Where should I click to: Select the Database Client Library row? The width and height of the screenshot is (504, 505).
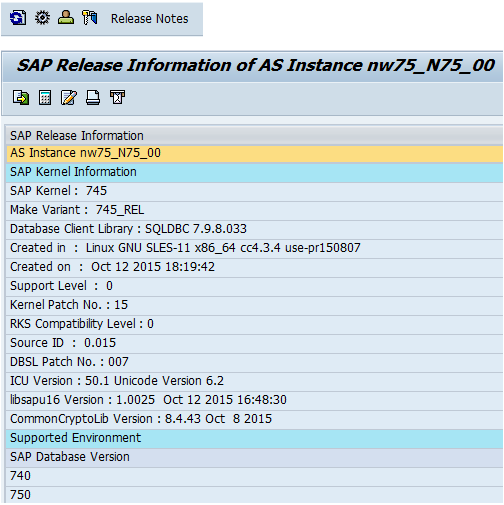click(255, 229)
